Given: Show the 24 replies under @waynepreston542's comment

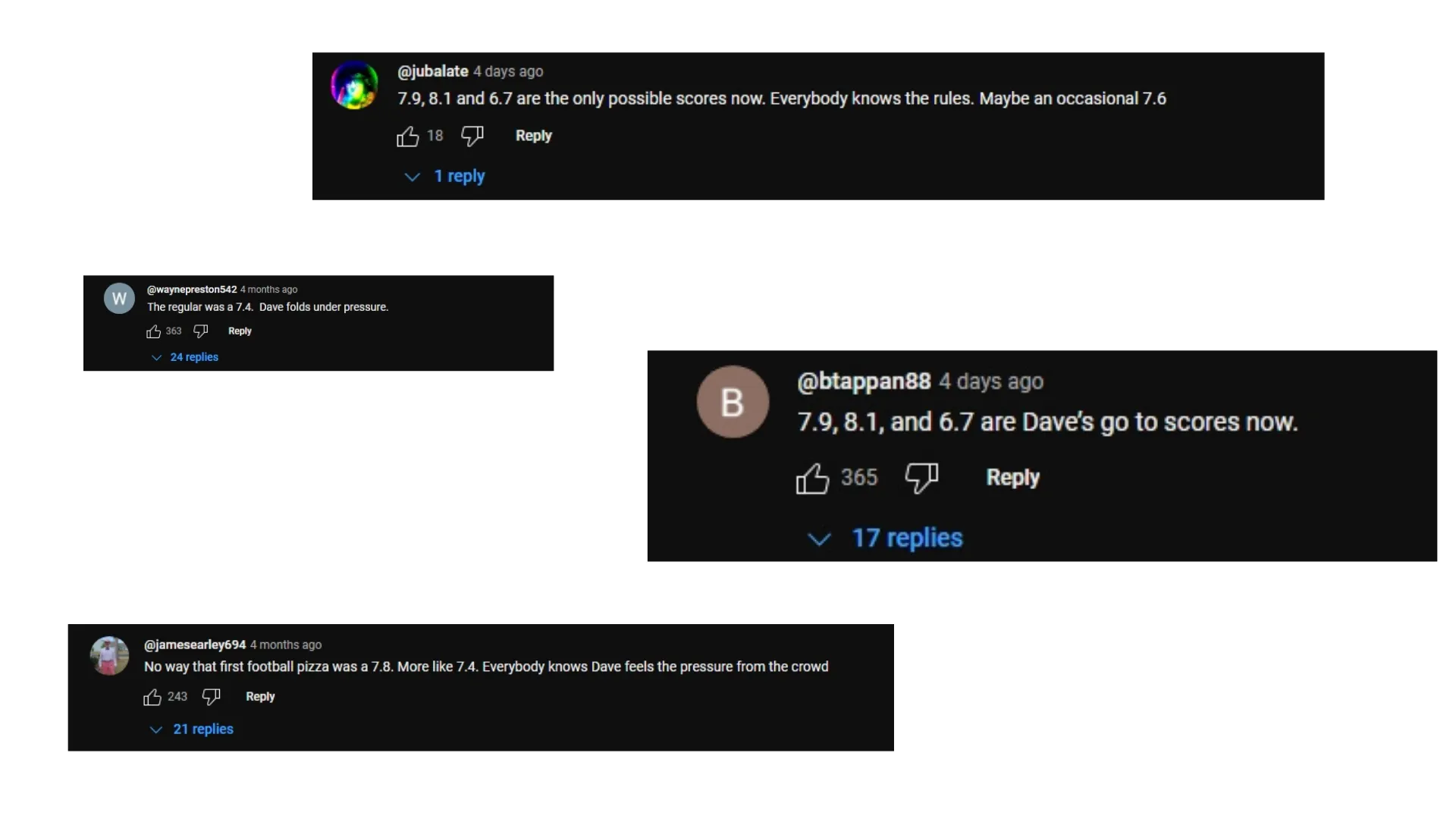Looking at the screenshot, I should tap(194, 356).
